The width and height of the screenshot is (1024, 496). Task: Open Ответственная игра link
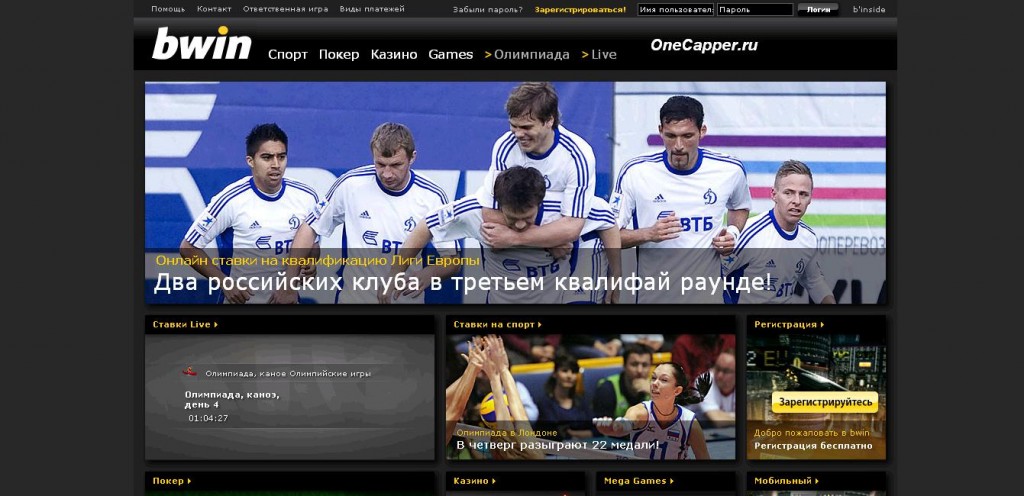285,9
